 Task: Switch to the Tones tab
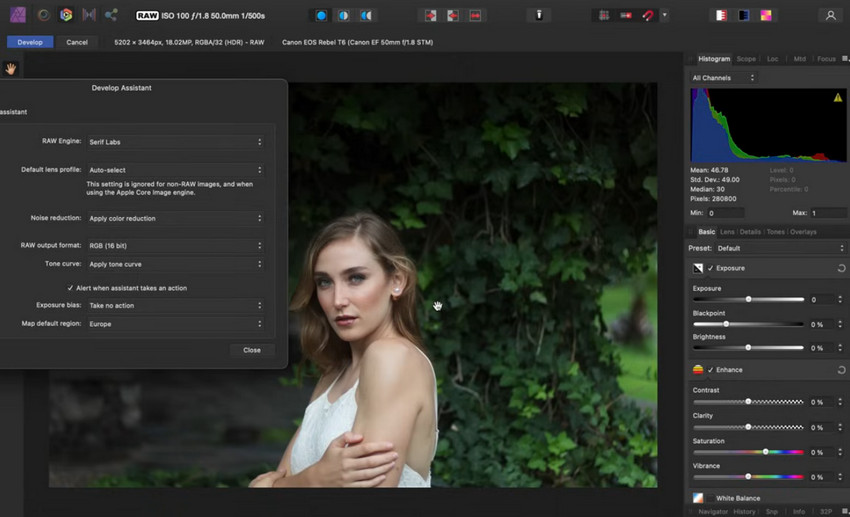[x=776, y=232]
